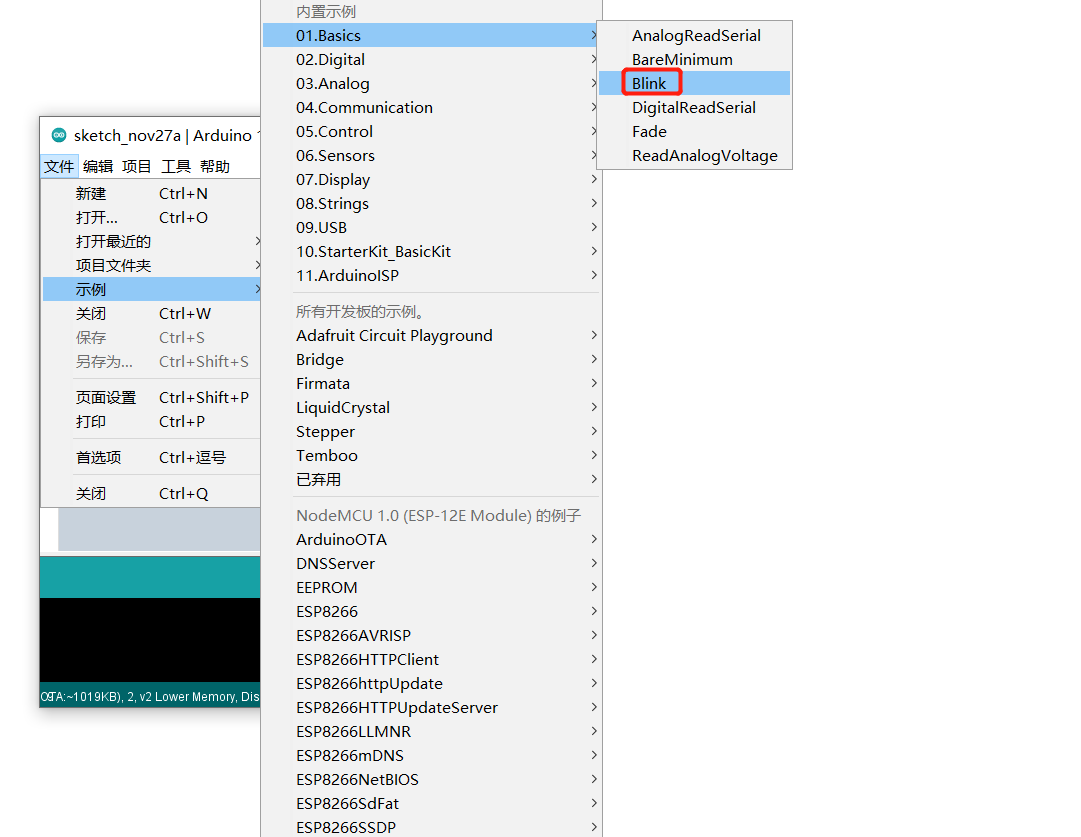Expand 03.Analog examples category
The image size is (1081, 837).
pyautogui.click(x=430, y=84)
